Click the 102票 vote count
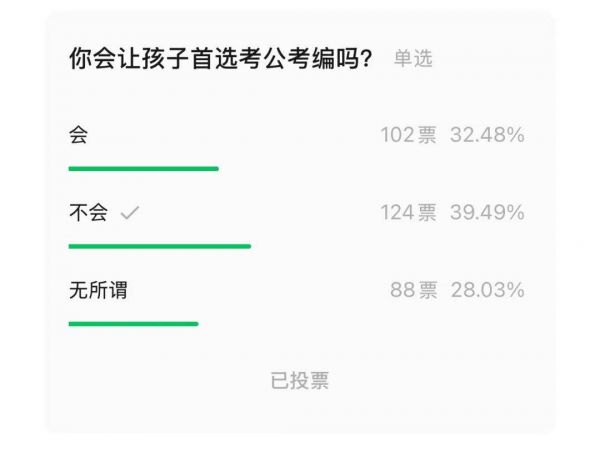This screenshot has width=600, height=457. 408,135
